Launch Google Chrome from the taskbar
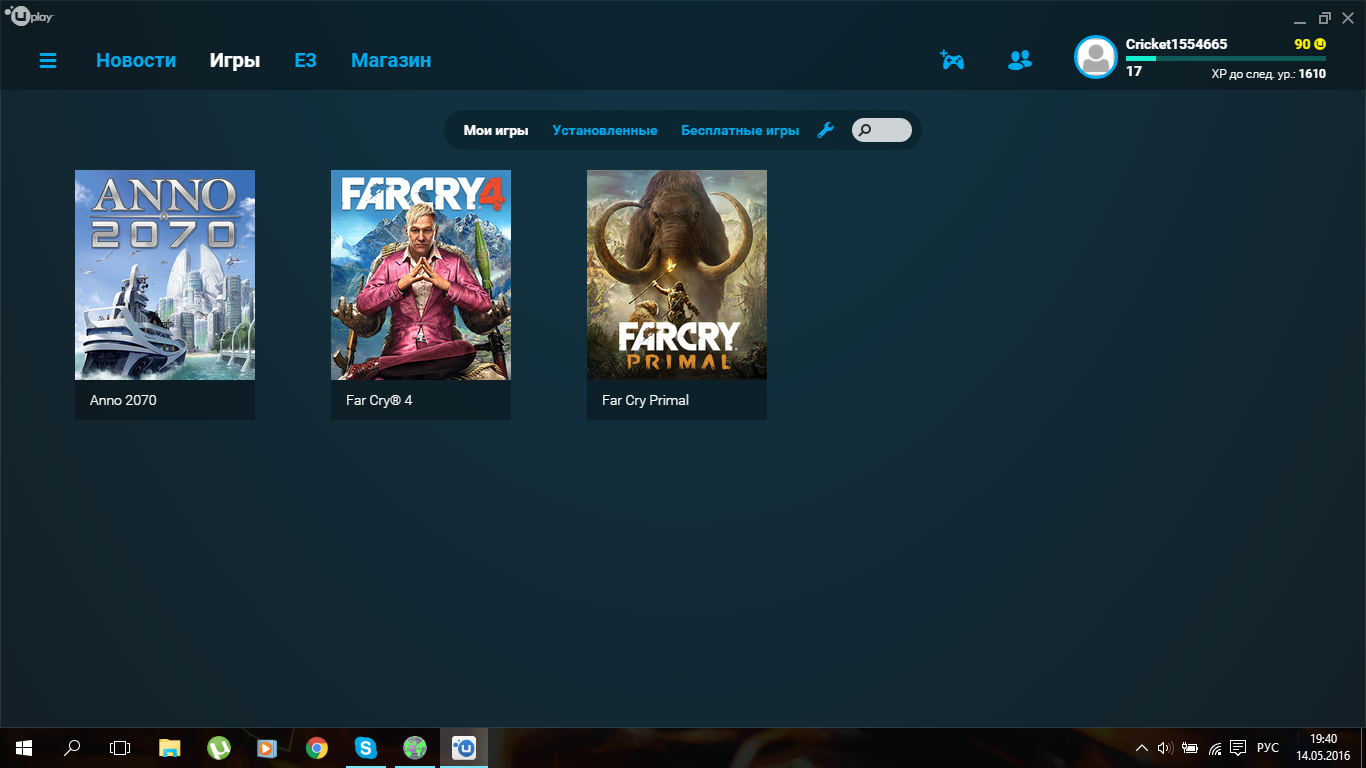The width and height of the screenshot is (1366, 768). tap(317, 748)
